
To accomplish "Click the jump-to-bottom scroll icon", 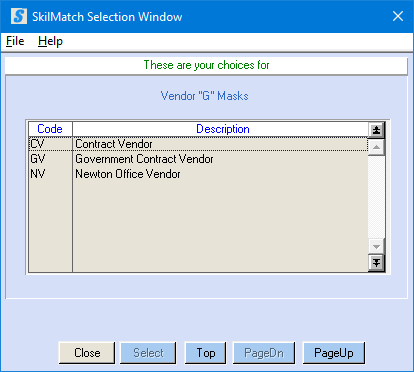I will pyautogui.click(x=376, y=263).
